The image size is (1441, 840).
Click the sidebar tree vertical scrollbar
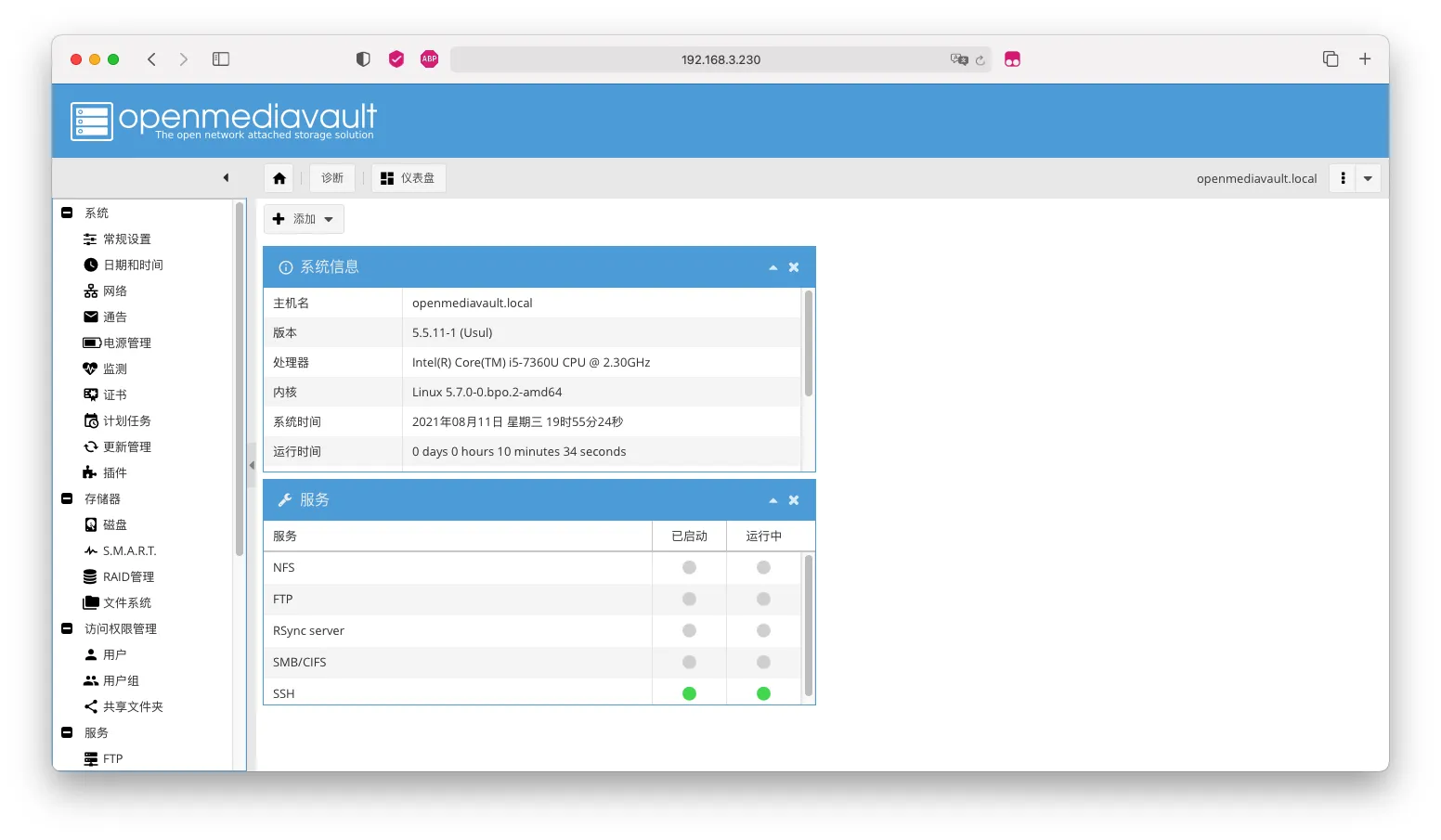pos(240,379)
